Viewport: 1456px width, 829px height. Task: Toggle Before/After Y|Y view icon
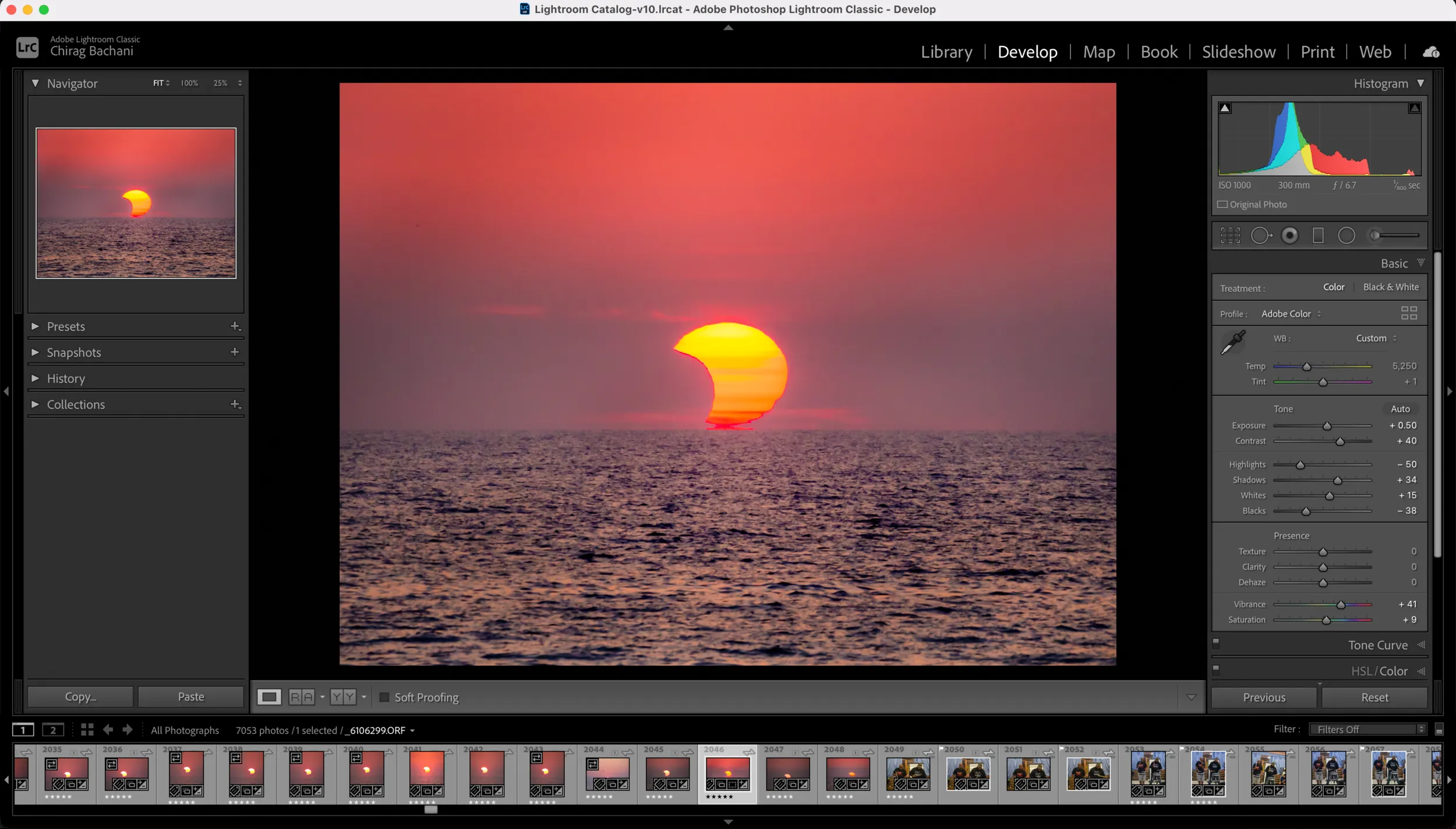tap(343, 697)
